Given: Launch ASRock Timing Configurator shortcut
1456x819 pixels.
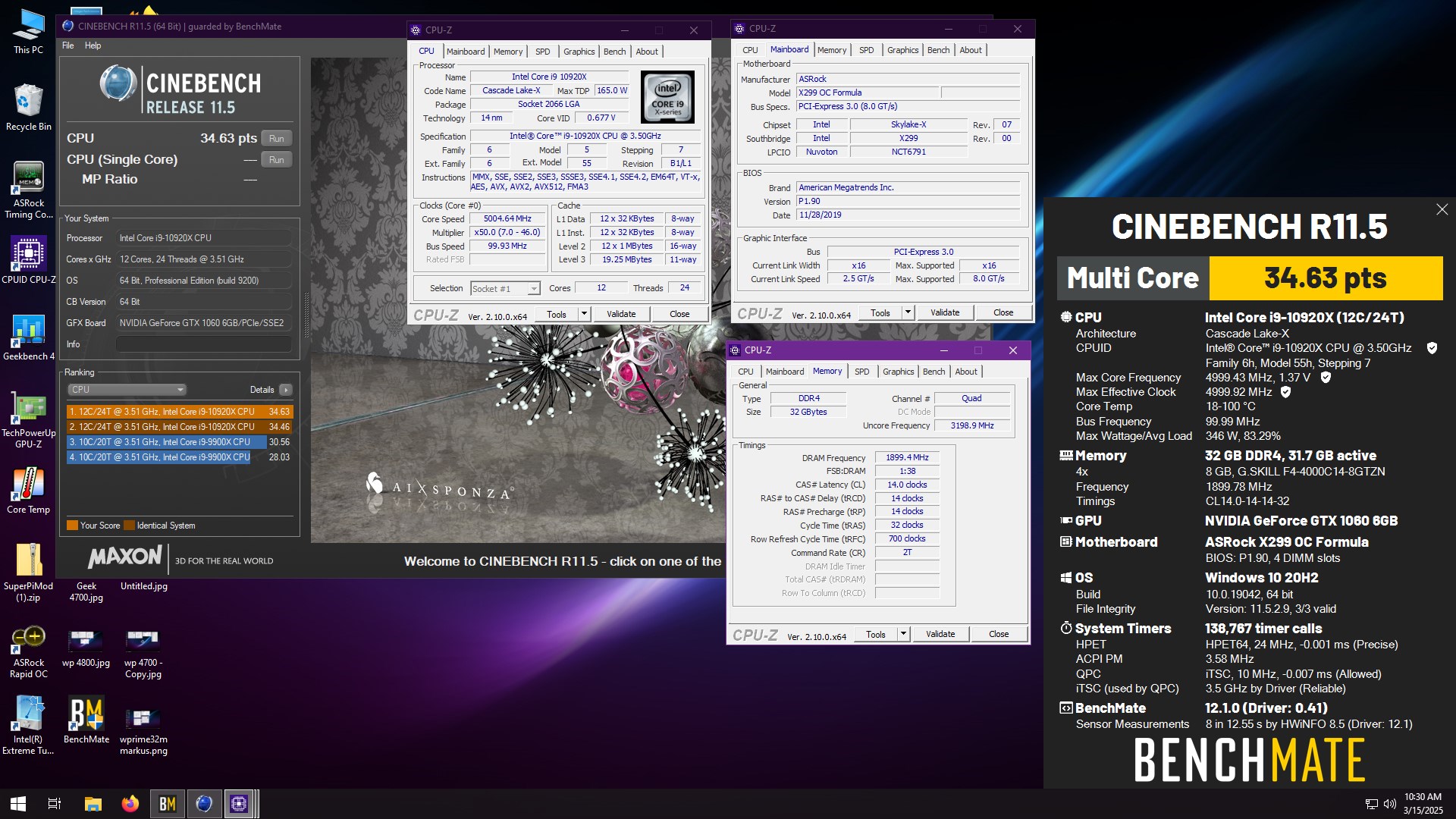Looking at the screenshot, I should coord(28,190).
